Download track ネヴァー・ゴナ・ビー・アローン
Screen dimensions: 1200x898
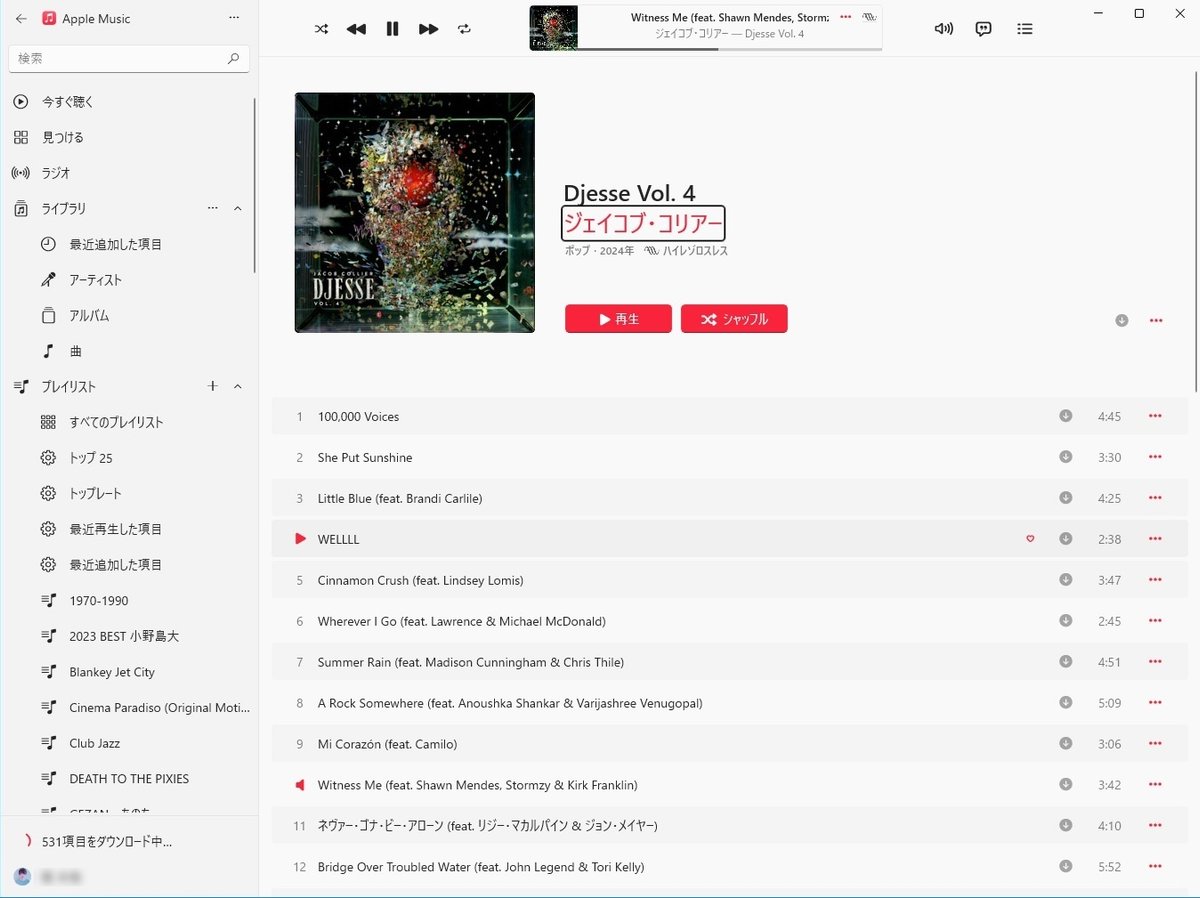[x=1066, y=826]
